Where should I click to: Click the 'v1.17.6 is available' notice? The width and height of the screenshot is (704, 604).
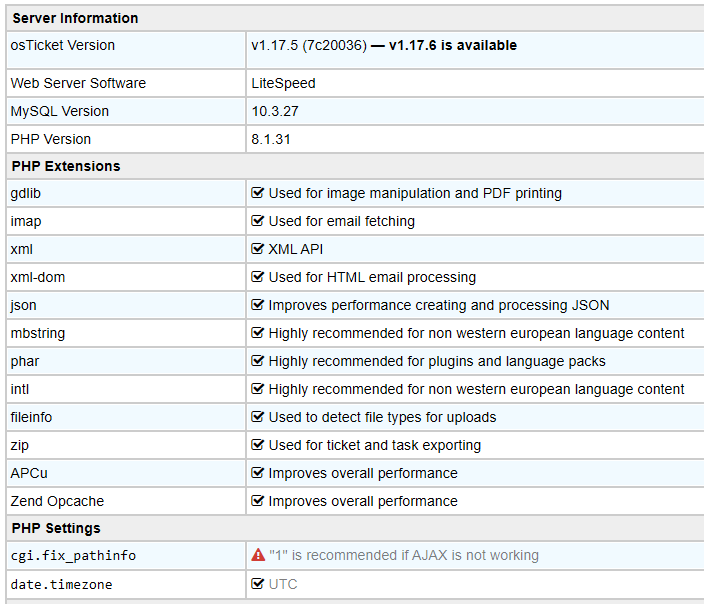[453, 45]
